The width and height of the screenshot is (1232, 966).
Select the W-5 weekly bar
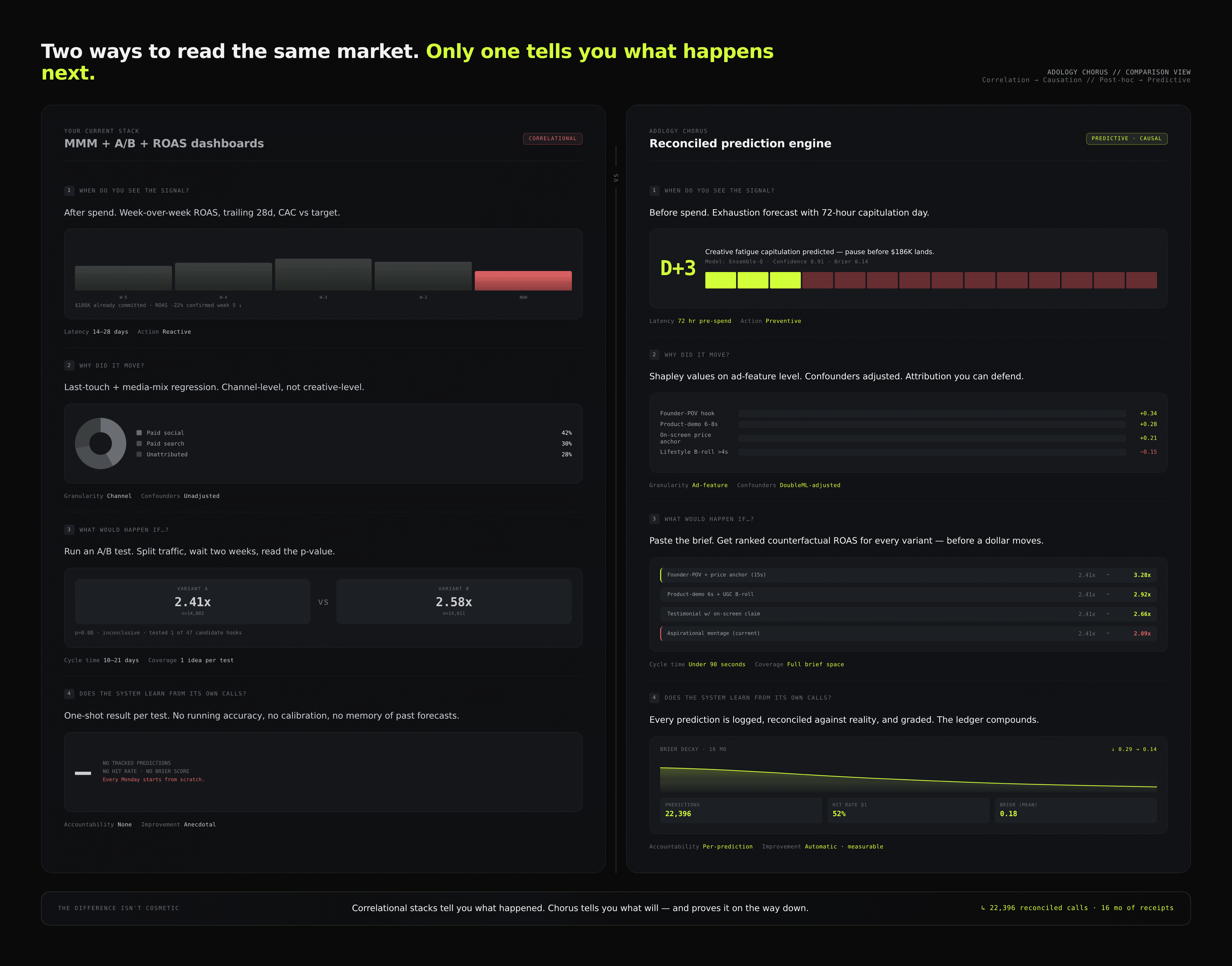pos(123,278)
